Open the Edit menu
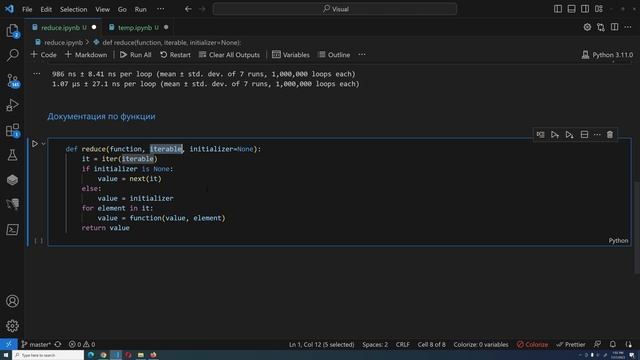 coord(46,9)
